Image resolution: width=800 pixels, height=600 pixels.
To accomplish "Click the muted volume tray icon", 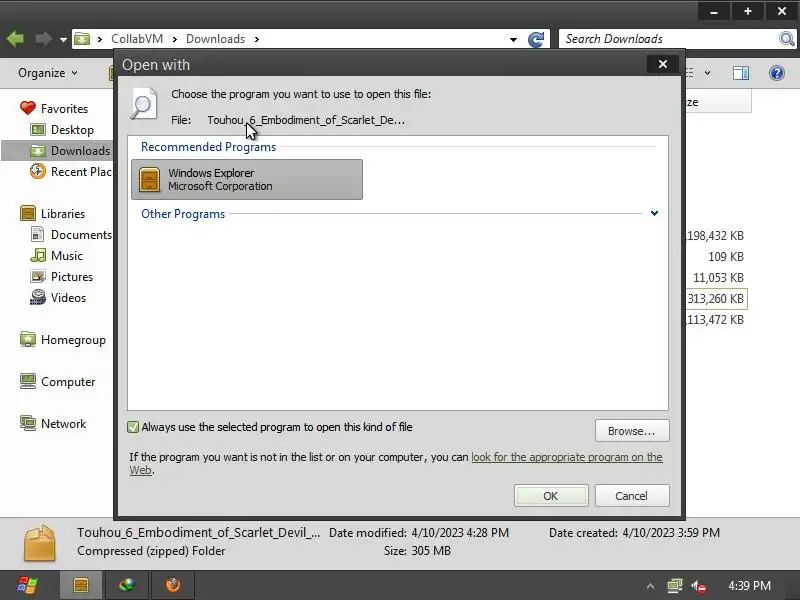I will [x=699, y=586].
